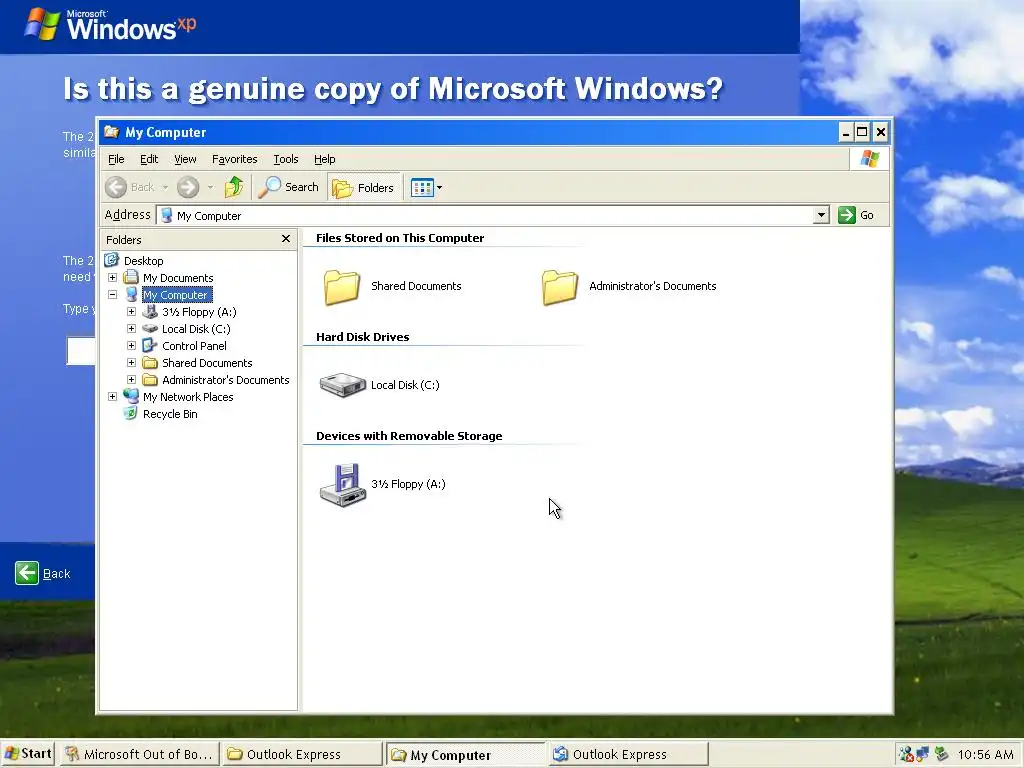The height and width of the screenshot is (768, 1024).
Task: Click the Windows flag logo in menu bar
Action: (x=869, y=159)
